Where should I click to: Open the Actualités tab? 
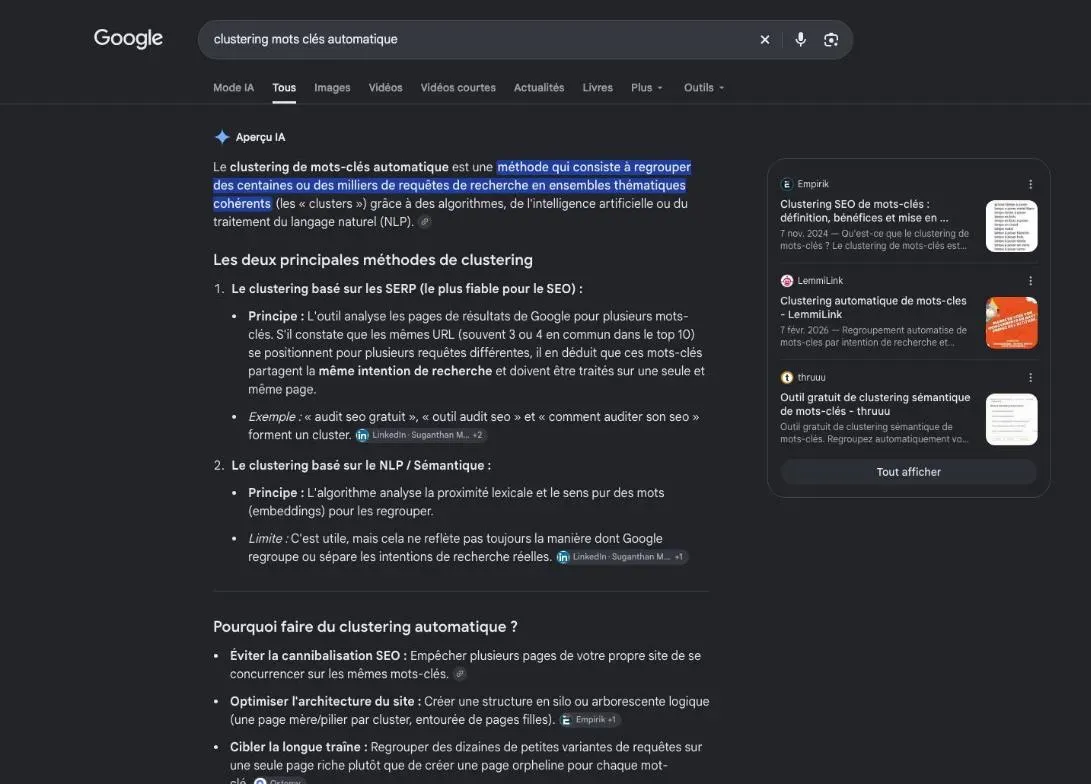pyautogui.click(x=539, y=88)
